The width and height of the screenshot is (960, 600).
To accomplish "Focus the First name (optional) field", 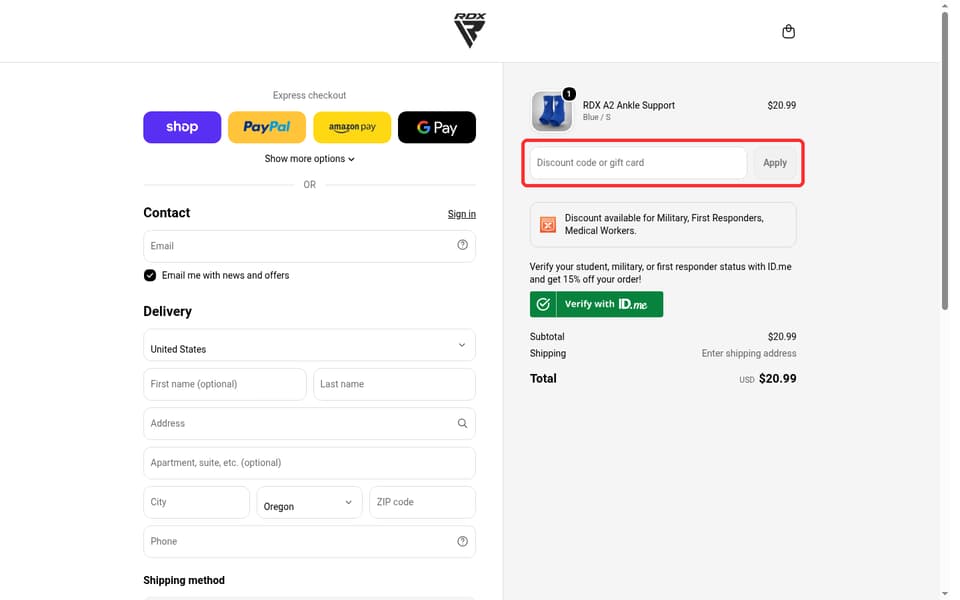I will [x=225, y=384].
